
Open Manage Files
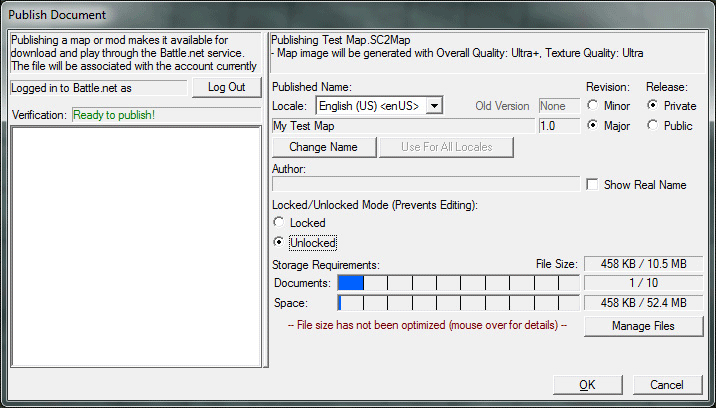pos(643,326)
